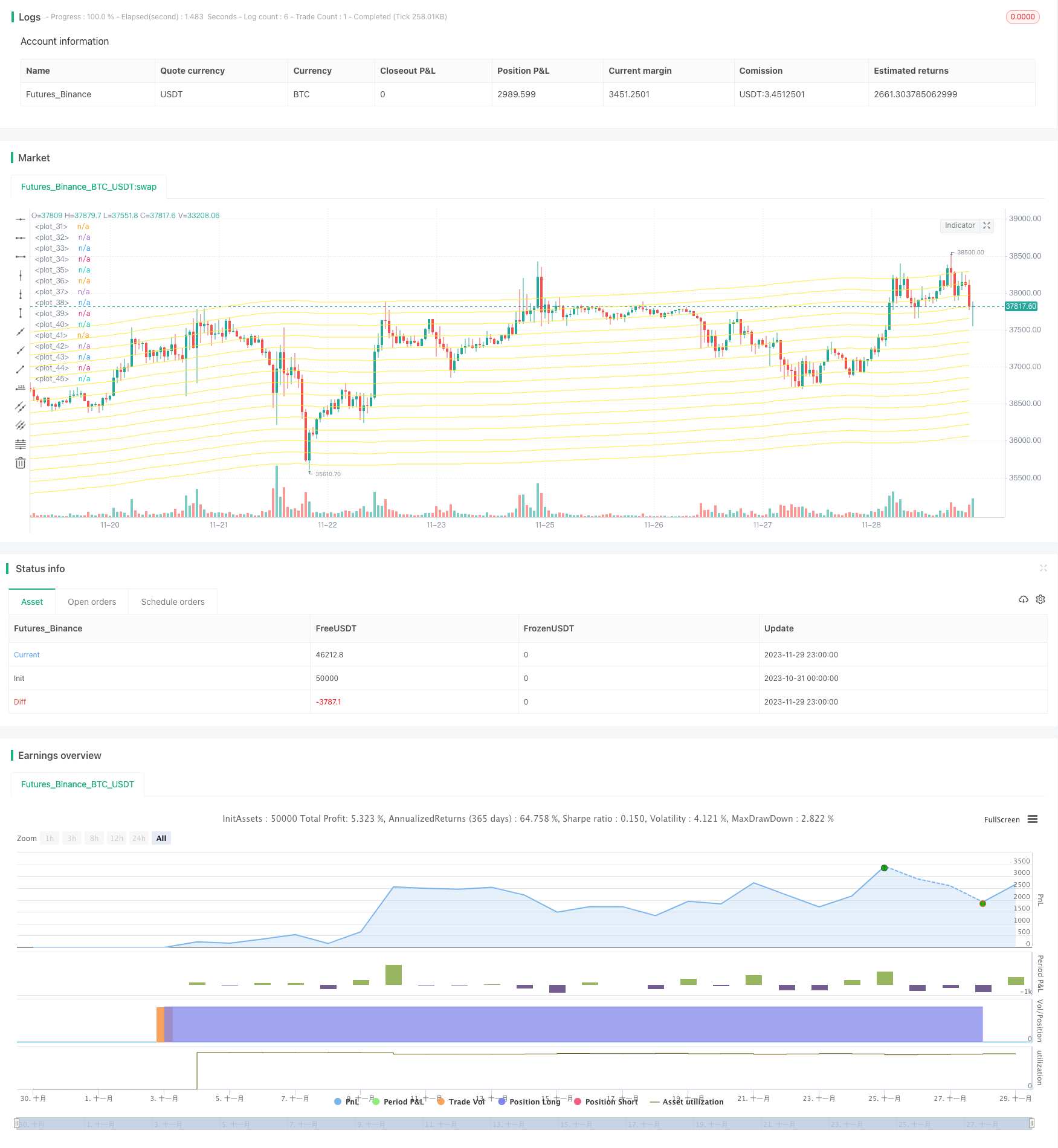1058x1148 pixels.
Task: Click the Comission value USDT:3.4512501
Action: (x=772, y=94)
